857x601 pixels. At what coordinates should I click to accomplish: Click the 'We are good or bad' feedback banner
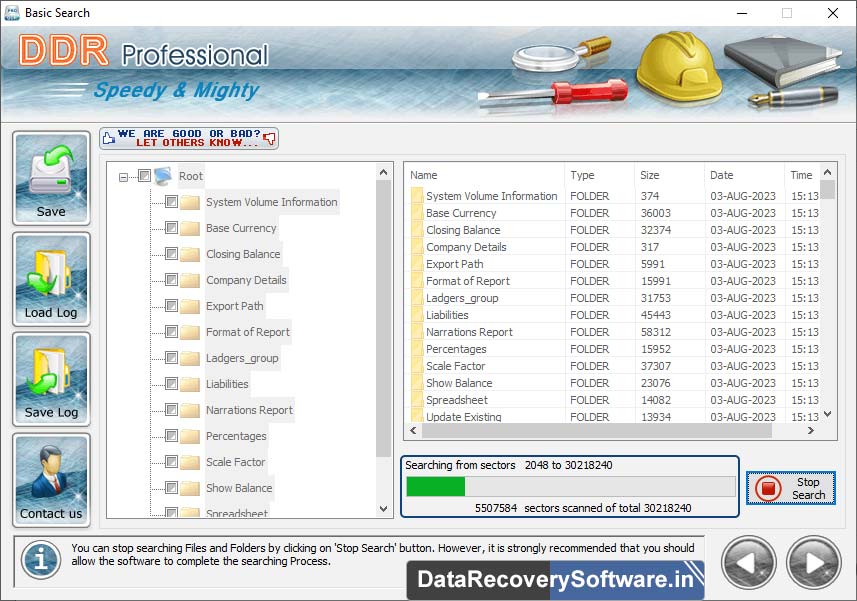pos(189,138)
